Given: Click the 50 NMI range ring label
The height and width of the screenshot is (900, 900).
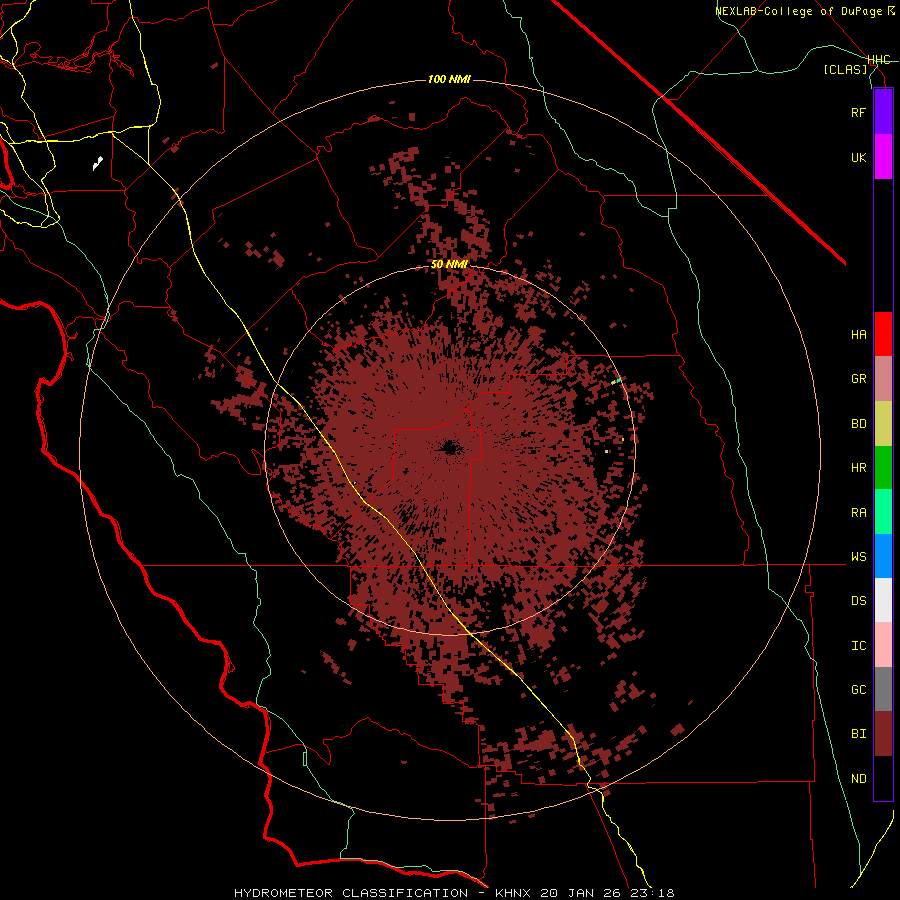Looking at the screenshot, I should [449, 264].
